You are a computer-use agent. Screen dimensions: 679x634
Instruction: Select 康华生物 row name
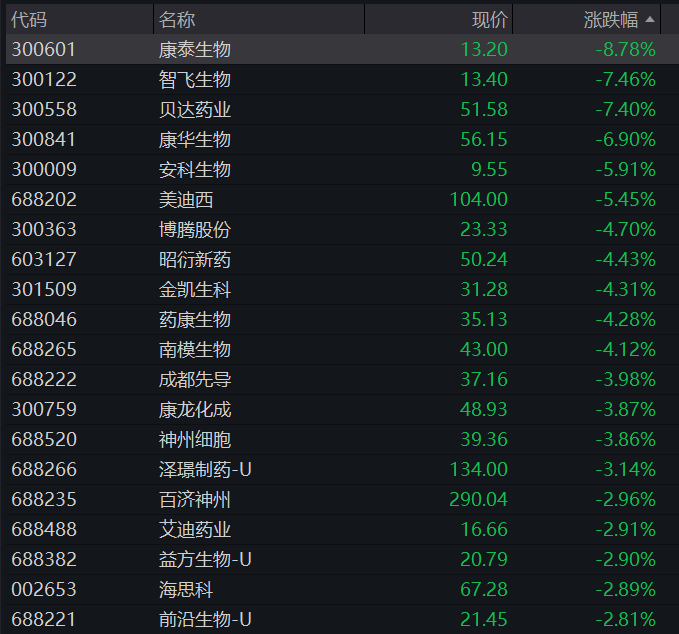point(194,139)
